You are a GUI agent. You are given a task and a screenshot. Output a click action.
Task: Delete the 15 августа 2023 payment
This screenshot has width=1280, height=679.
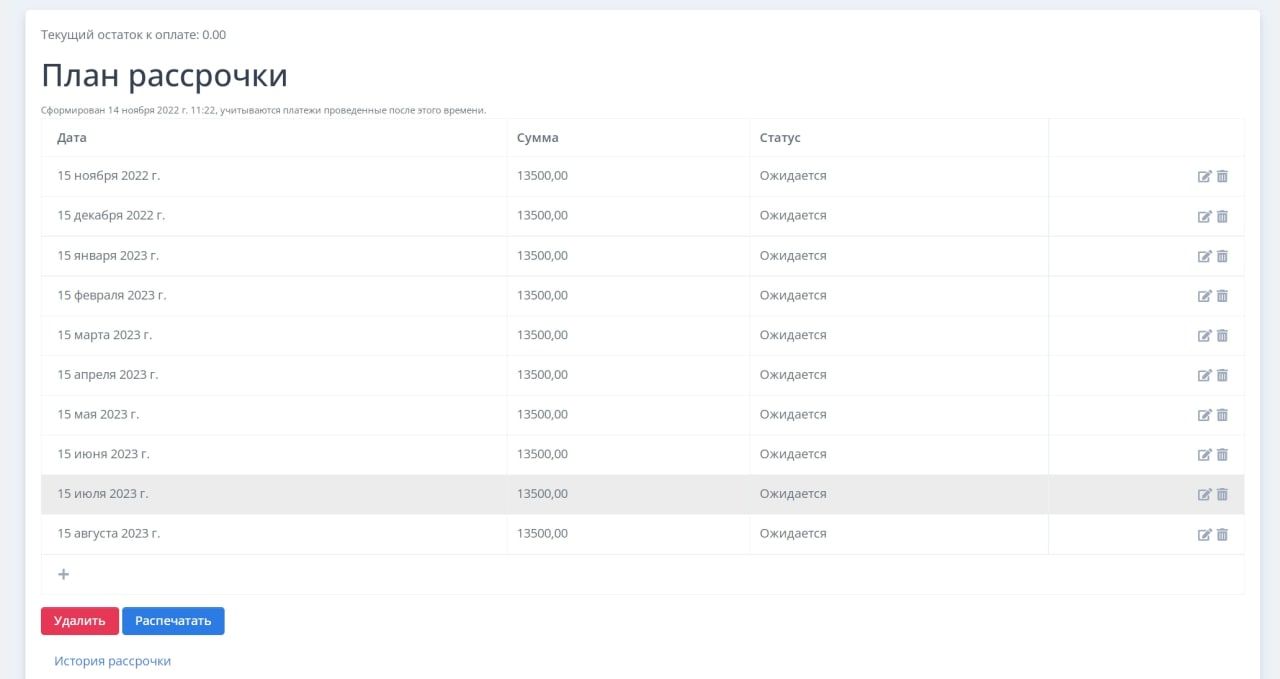[1222, 535]
